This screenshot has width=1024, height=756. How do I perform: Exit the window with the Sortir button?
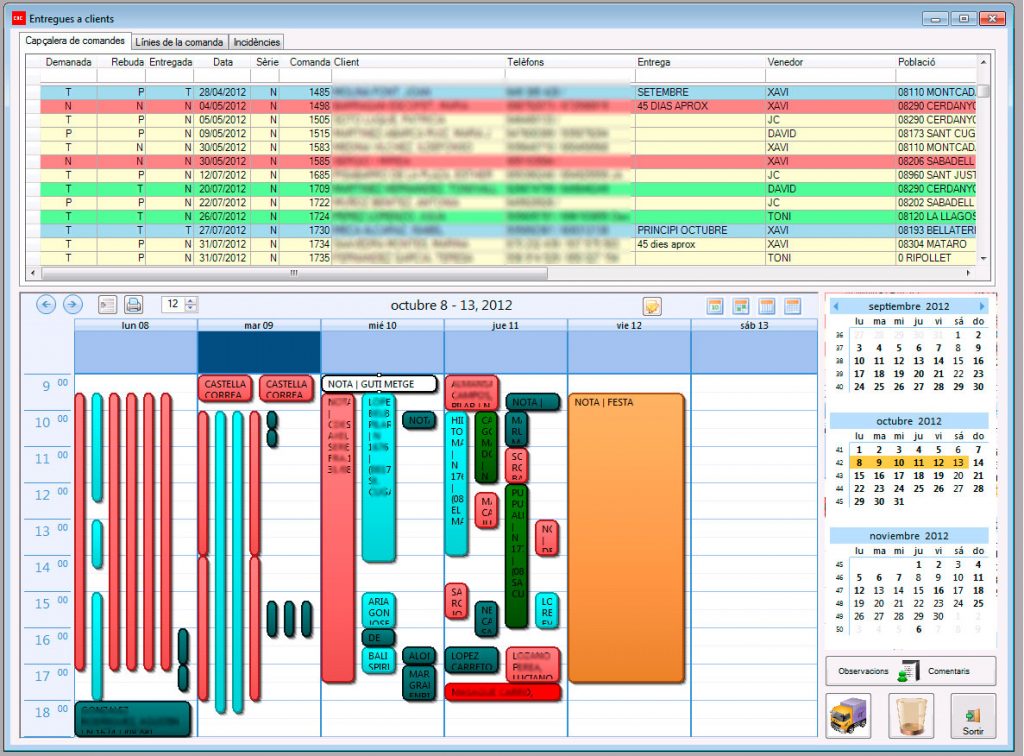[972, 716]
